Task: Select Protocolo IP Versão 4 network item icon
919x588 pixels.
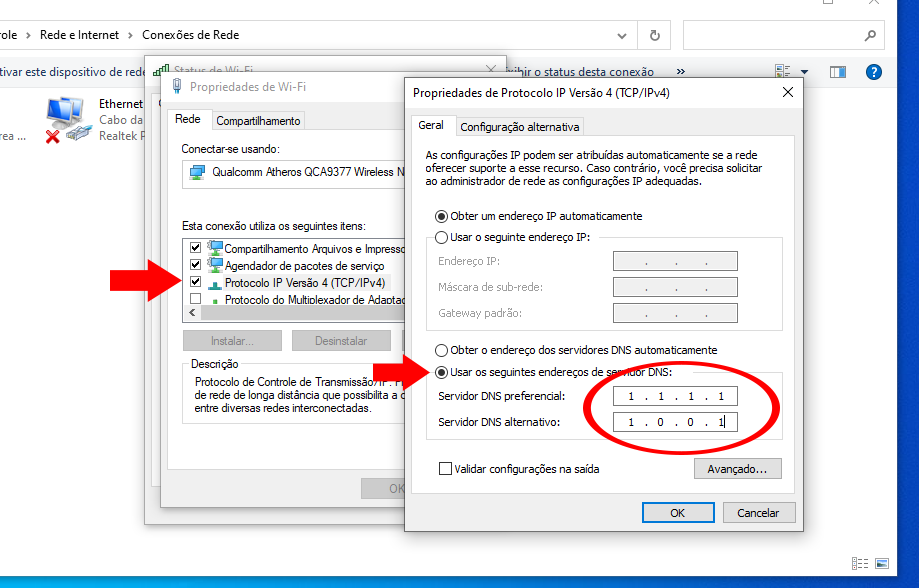Action: pyautogui.click(x=214, y=283)
